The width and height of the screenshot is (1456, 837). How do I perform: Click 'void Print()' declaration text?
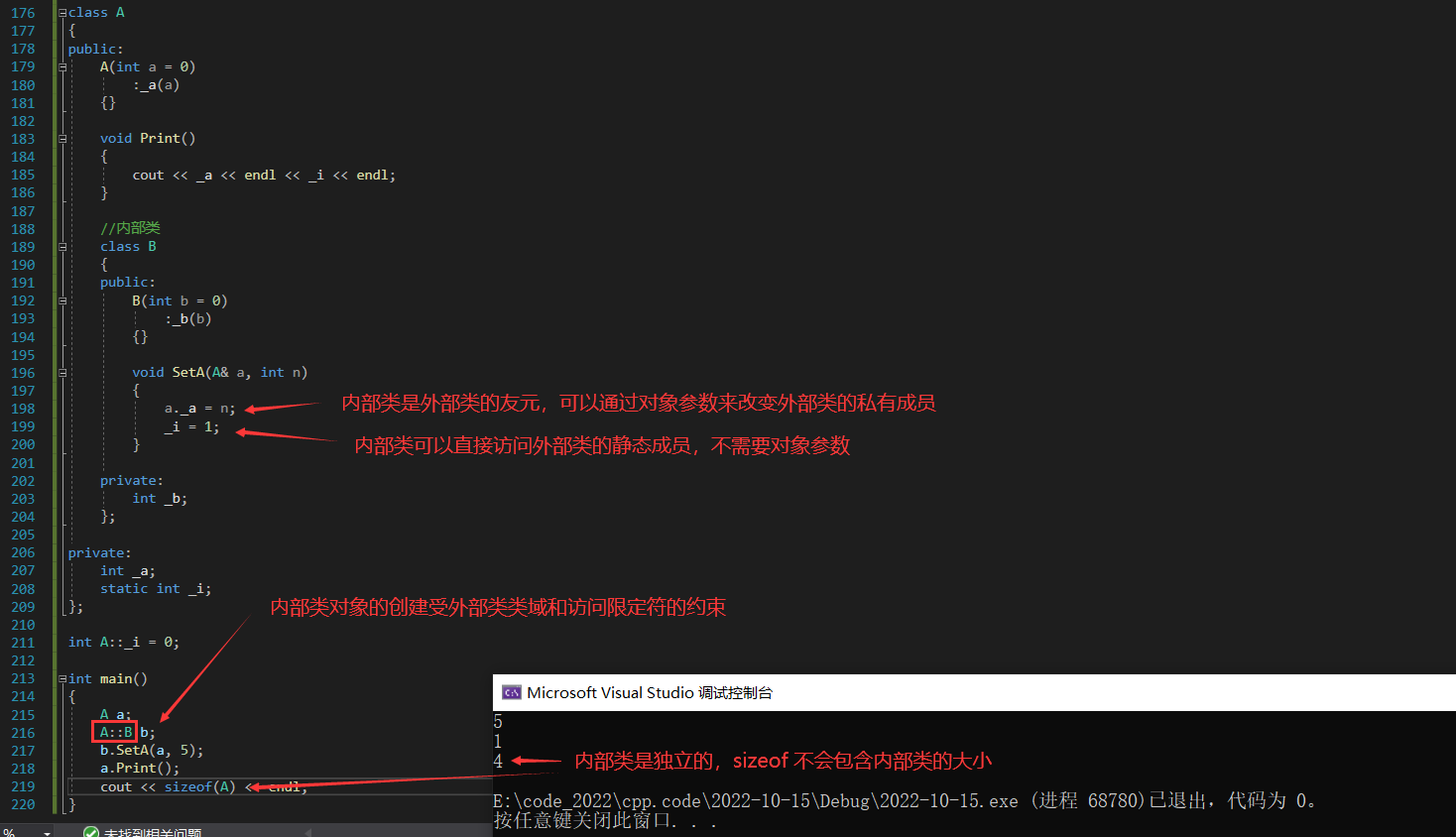(x=148, y=139)
